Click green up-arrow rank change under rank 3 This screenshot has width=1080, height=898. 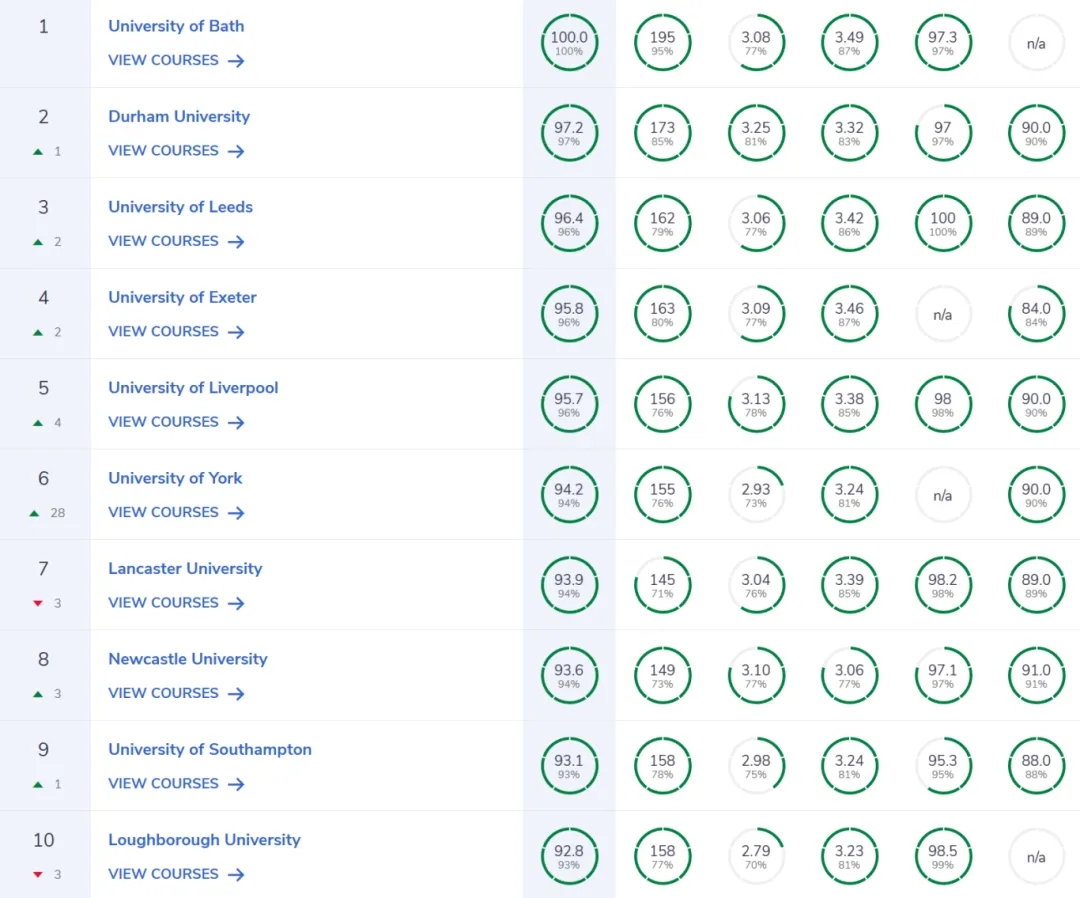pyautogui.click(x=38, y=242)
